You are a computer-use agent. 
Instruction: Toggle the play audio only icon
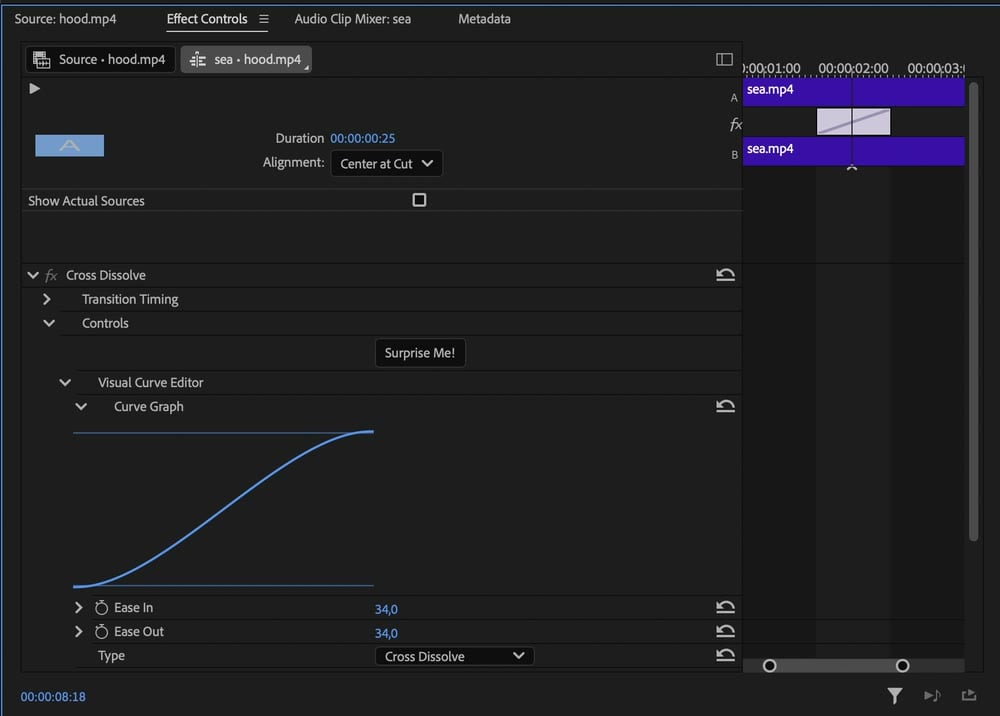pos(932,695)
